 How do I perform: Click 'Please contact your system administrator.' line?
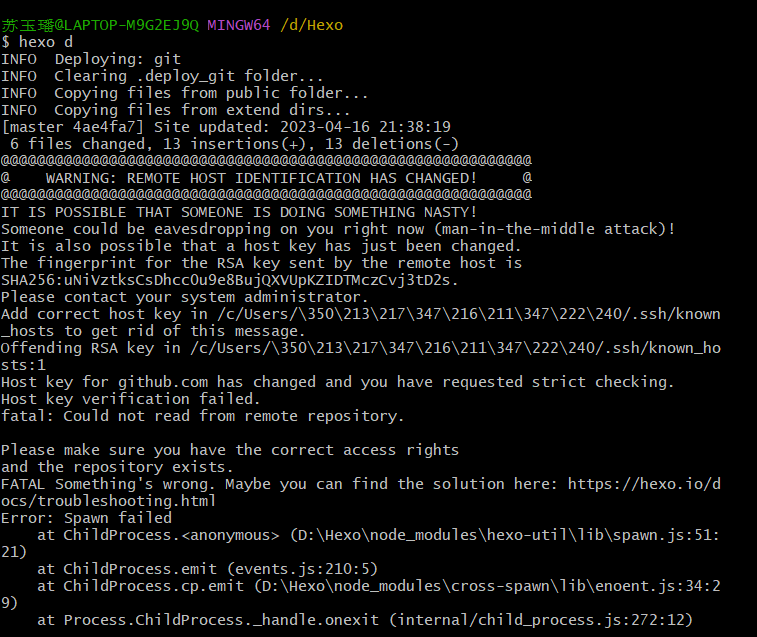click(184, 297)
